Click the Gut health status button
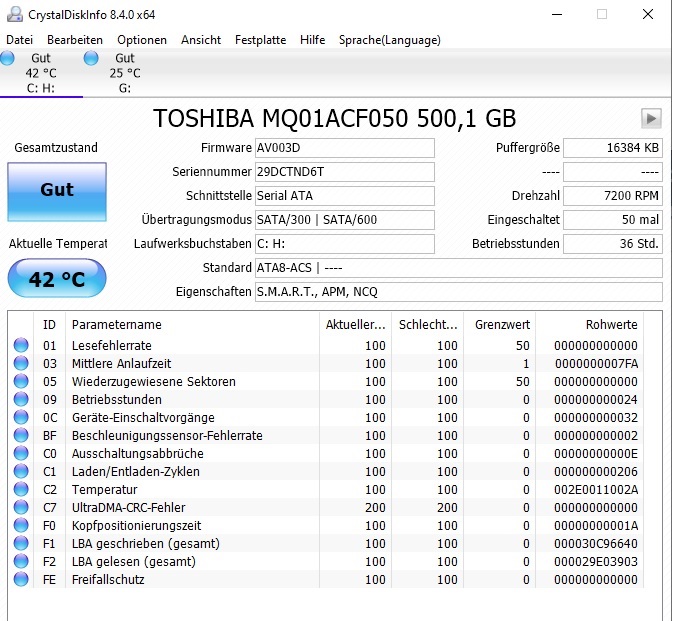The width and height of the screenshot is (678, 621). click(57, 192)
